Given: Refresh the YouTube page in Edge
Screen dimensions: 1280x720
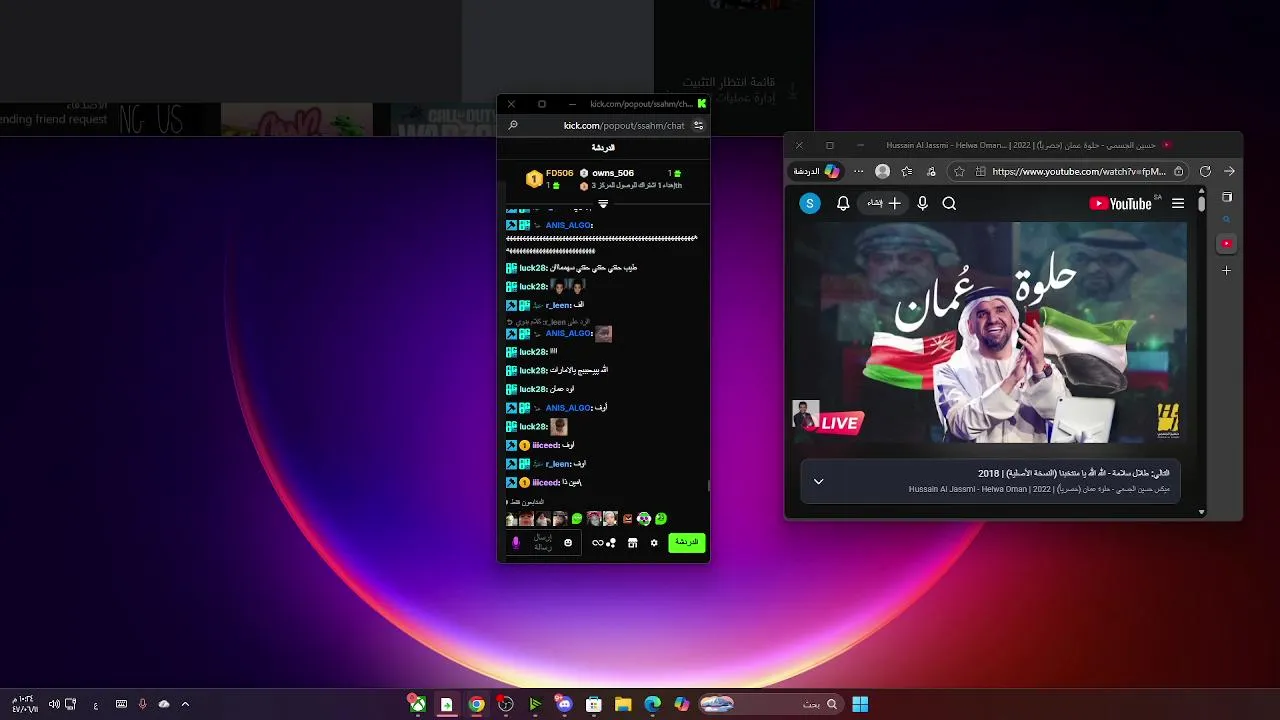Looking at the screenshot, I should point(1205,172).
